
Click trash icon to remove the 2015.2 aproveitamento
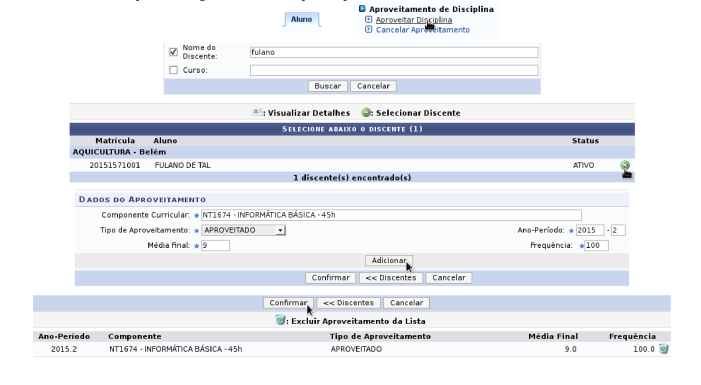663,349
